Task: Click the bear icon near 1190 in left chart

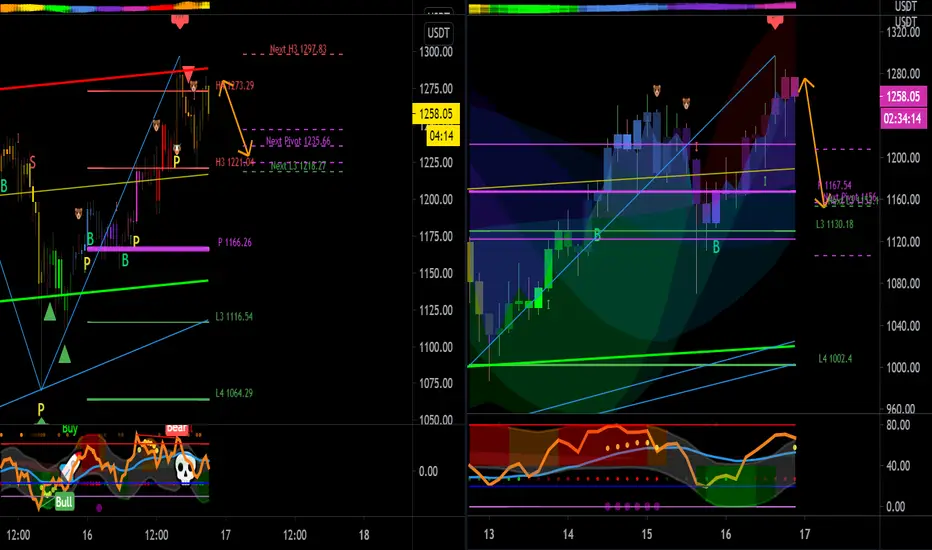Action: click(x=78, y=213)
